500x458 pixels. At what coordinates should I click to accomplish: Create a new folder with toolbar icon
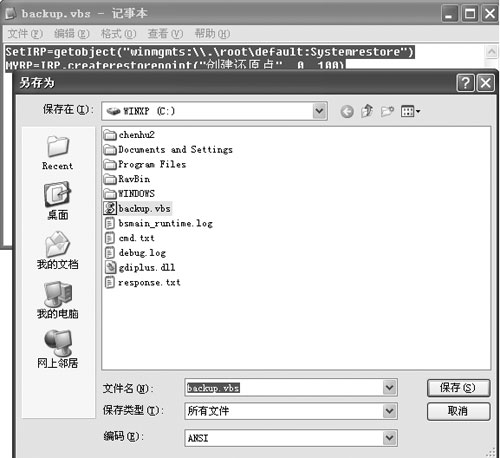[387, 111]
